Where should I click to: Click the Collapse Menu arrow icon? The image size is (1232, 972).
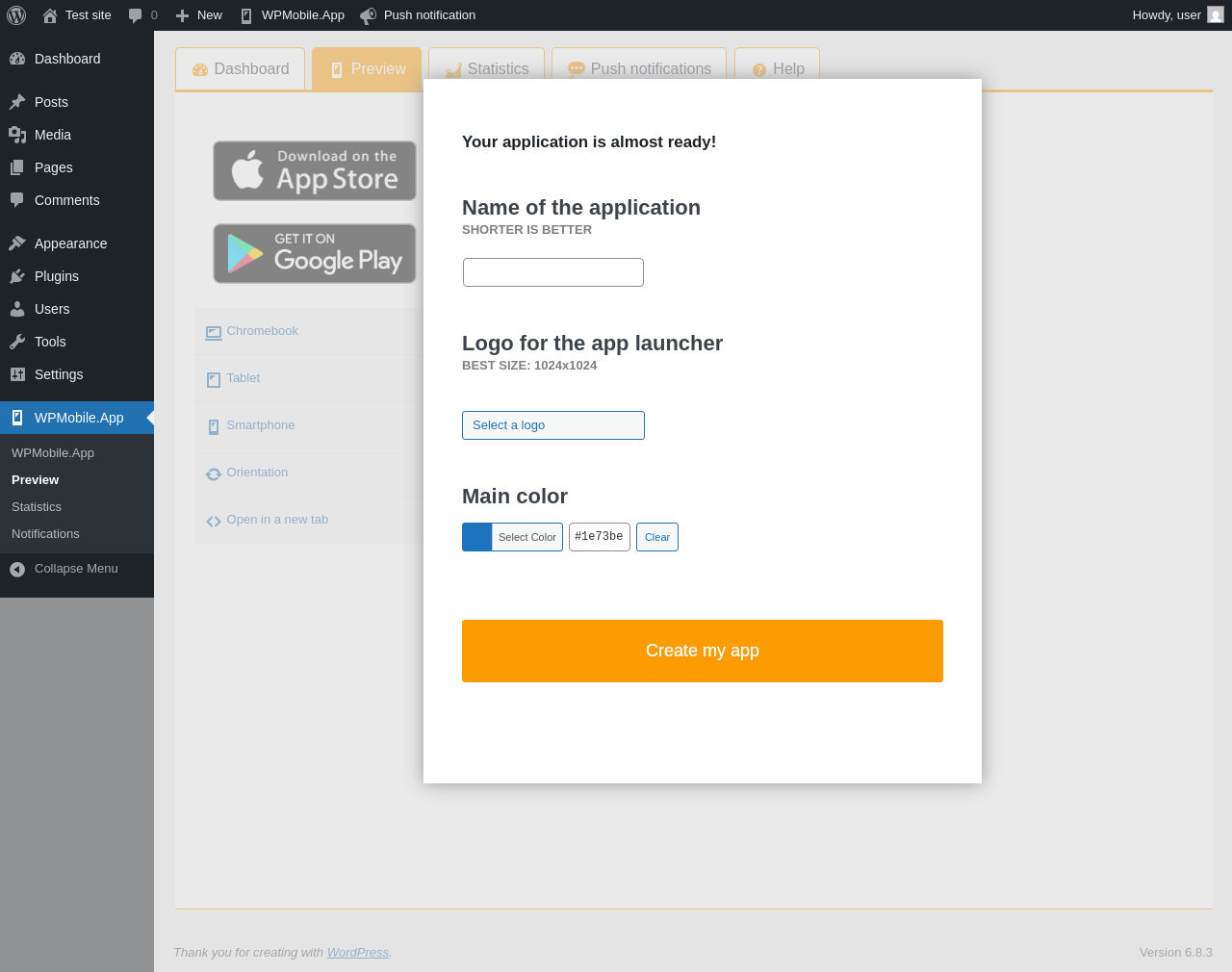point(17,570)
